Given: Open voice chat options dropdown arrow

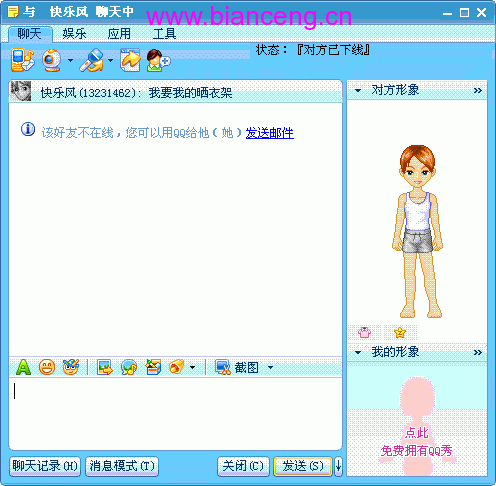Looking at the screenshot, I should (x=110, y=61).
